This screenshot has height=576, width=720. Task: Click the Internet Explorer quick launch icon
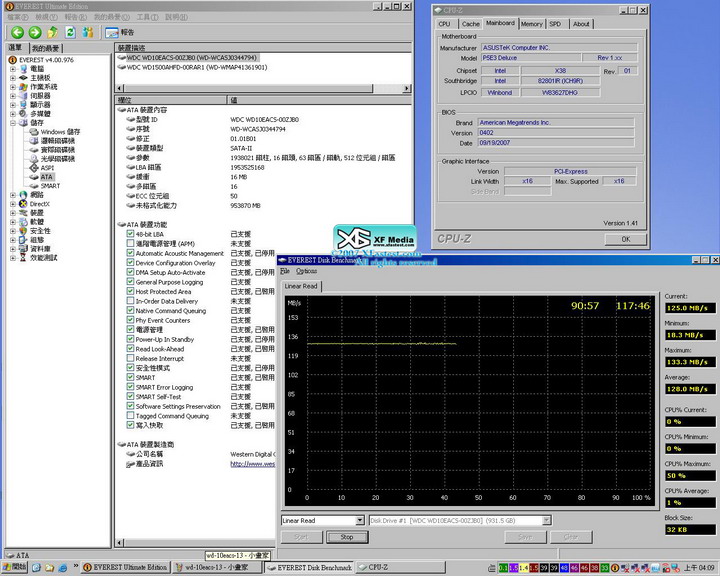pyautogui.click(x=63, y=568)
